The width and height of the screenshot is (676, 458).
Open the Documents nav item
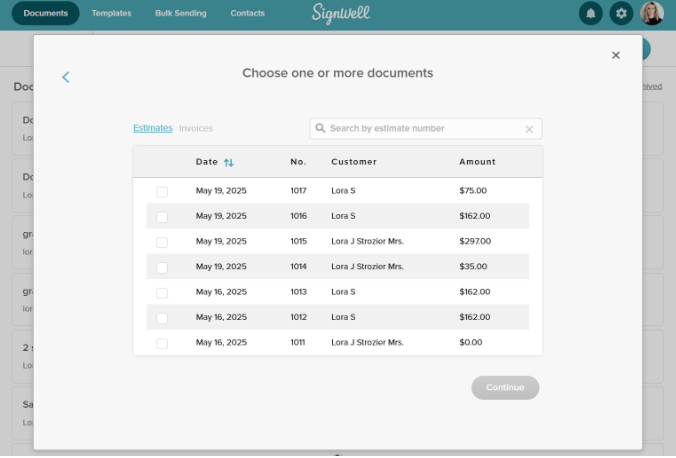(46, 13)
